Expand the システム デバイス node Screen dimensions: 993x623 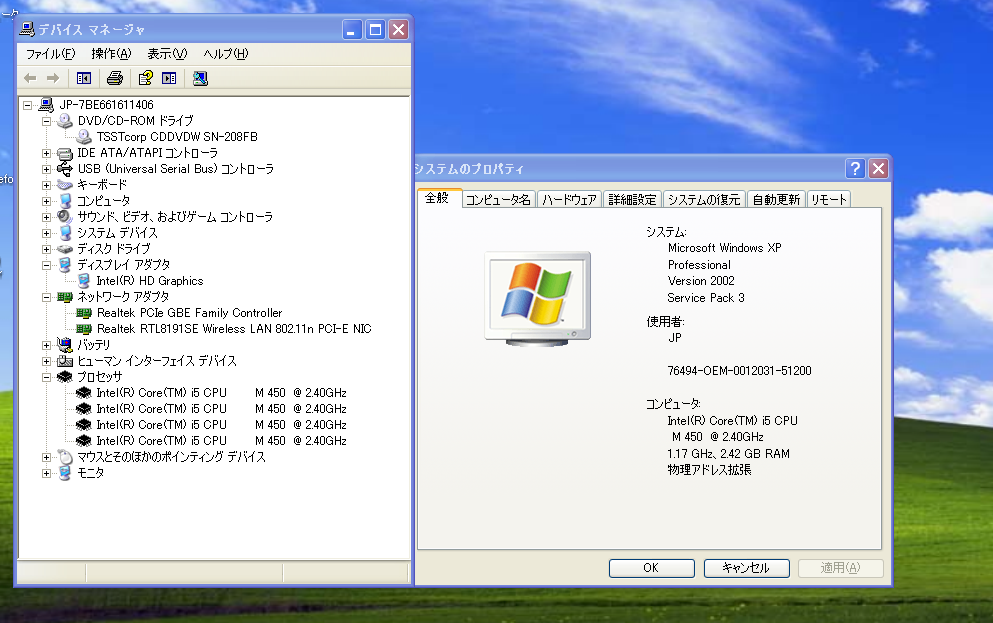point(46,233)
